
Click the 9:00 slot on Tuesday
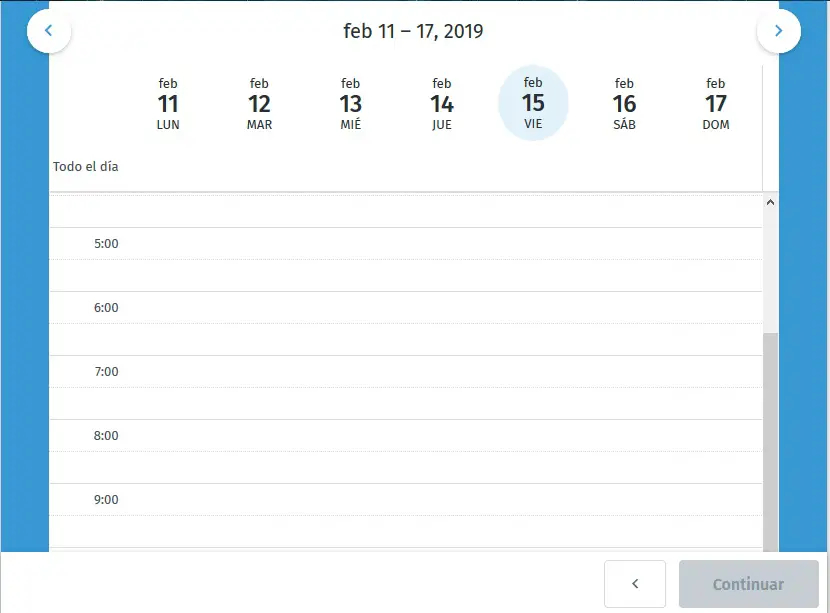pos(259,500)
